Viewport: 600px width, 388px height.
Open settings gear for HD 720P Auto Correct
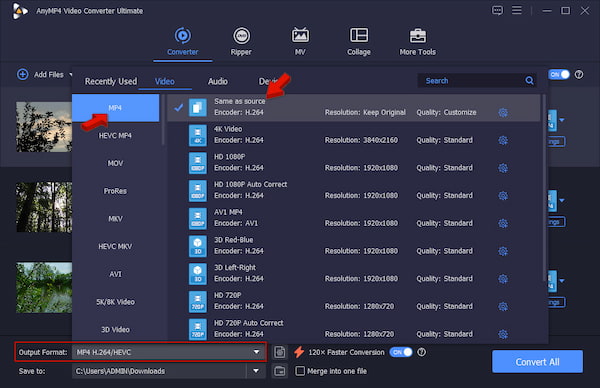click(503, 334)
